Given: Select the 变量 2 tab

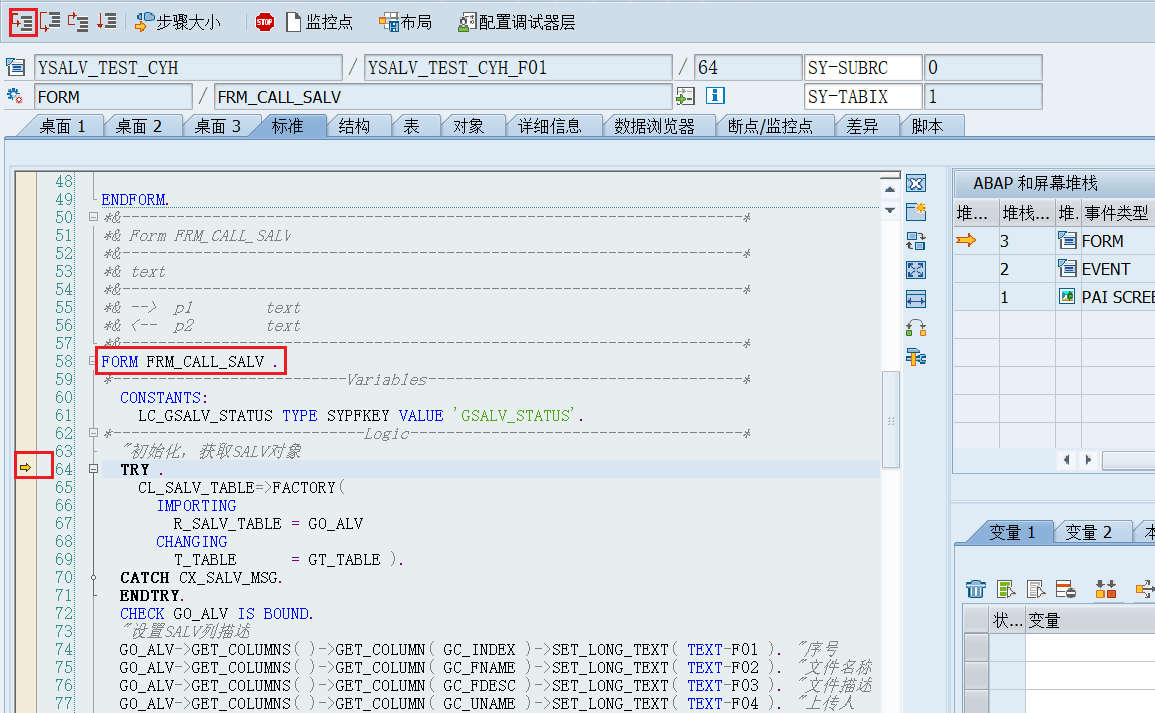Looking at the screenshot, I should [x=1088, y=532].
